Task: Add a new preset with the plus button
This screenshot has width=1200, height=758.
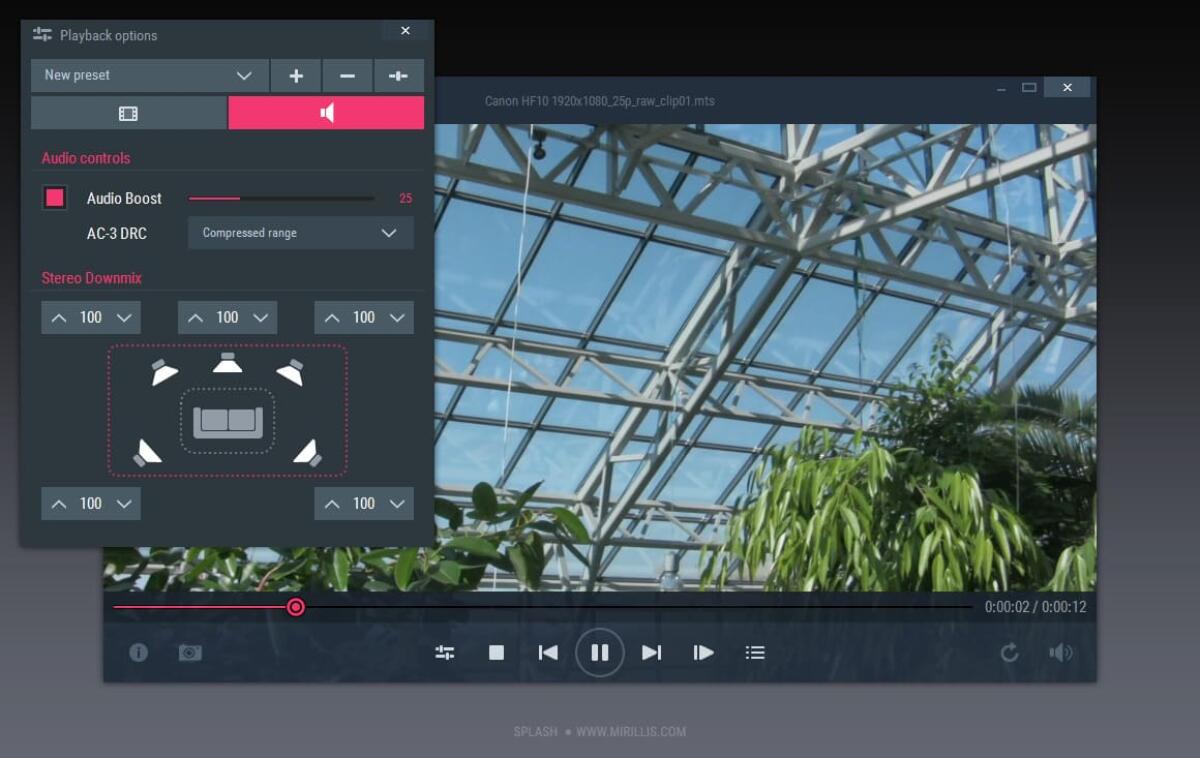Action: point(295,75)
